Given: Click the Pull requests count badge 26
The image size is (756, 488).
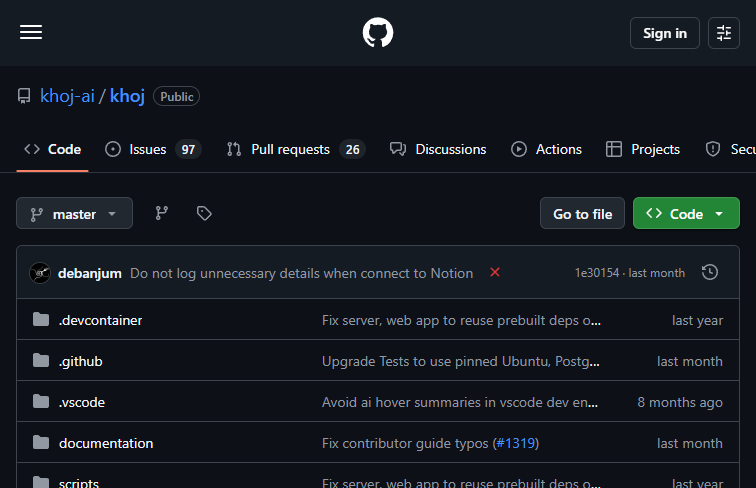Looking at the screenshot, I should (352, 149).
